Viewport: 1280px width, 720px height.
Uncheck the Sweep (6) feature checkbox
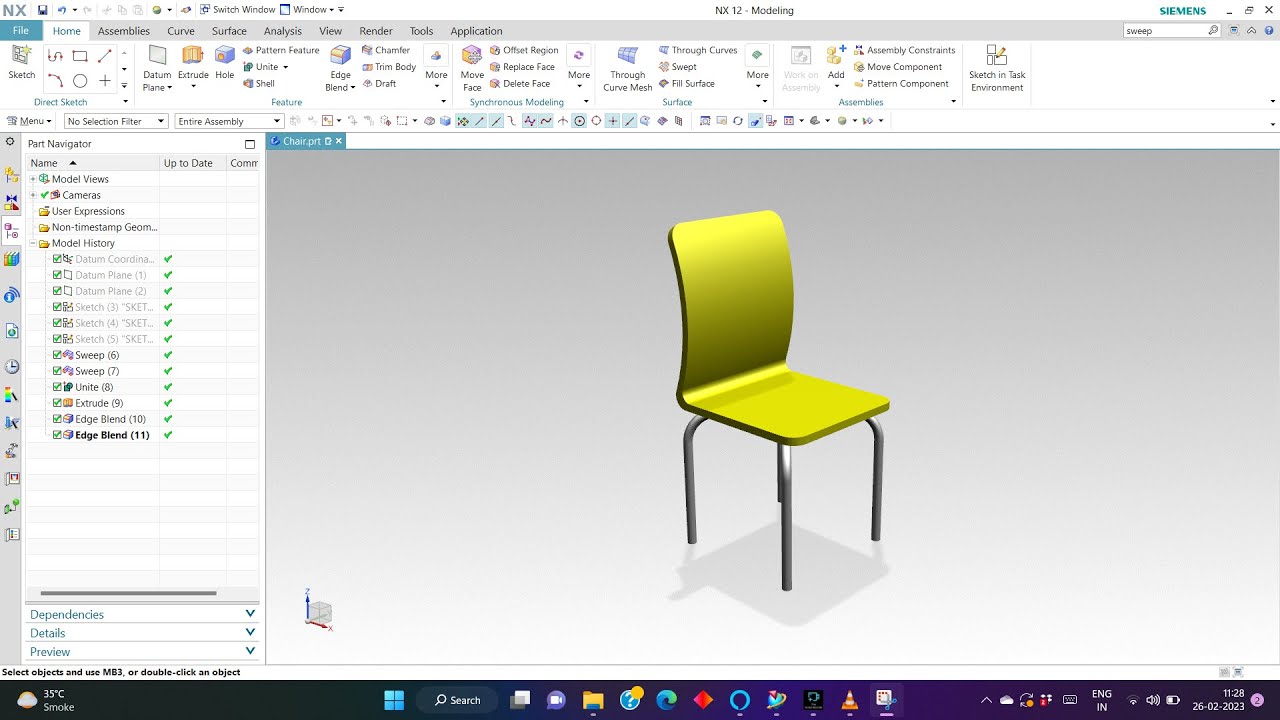coord(57,355)
